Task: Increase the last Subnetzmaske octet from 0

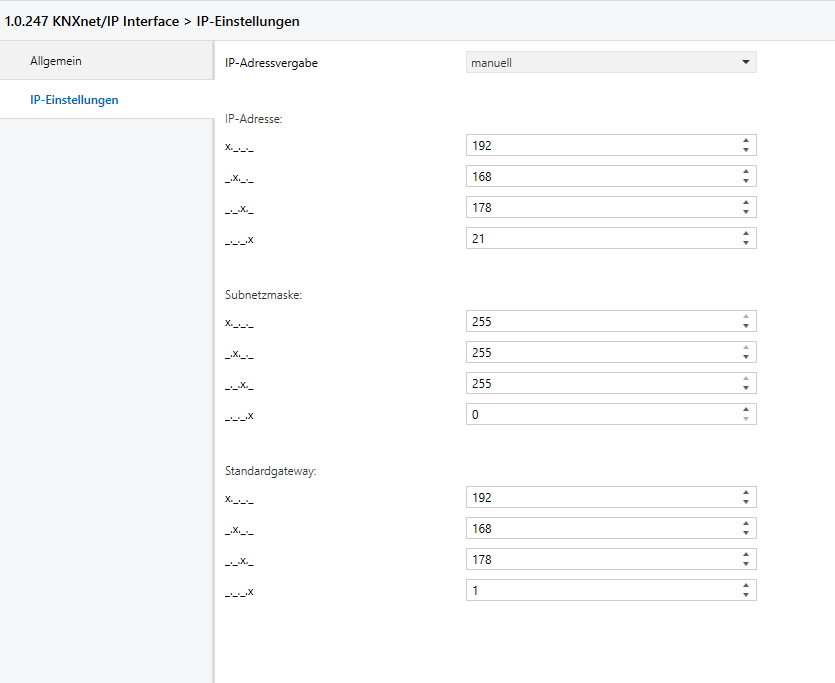Action: click(746, 409)
